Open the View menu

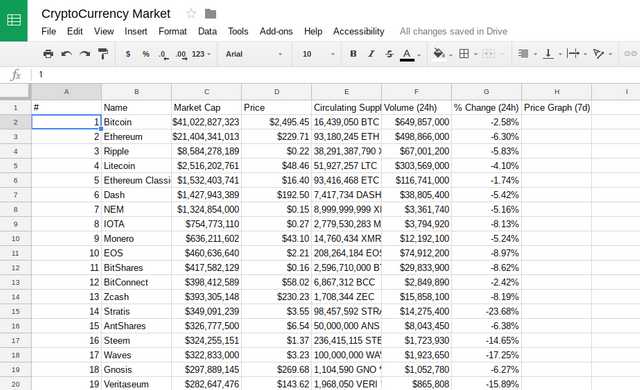tap(104, 31)
